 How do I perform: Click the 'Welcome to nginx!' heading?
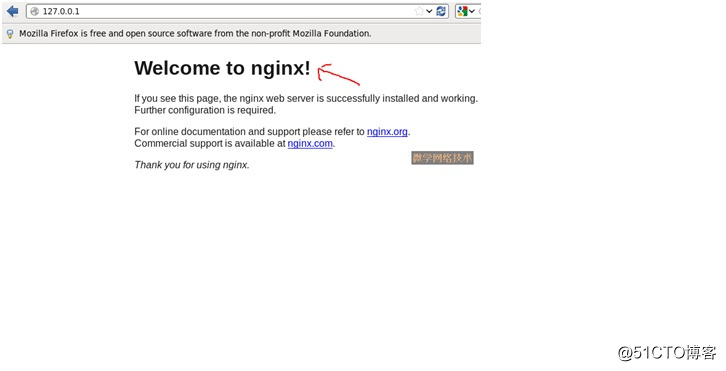pos(222,68)
